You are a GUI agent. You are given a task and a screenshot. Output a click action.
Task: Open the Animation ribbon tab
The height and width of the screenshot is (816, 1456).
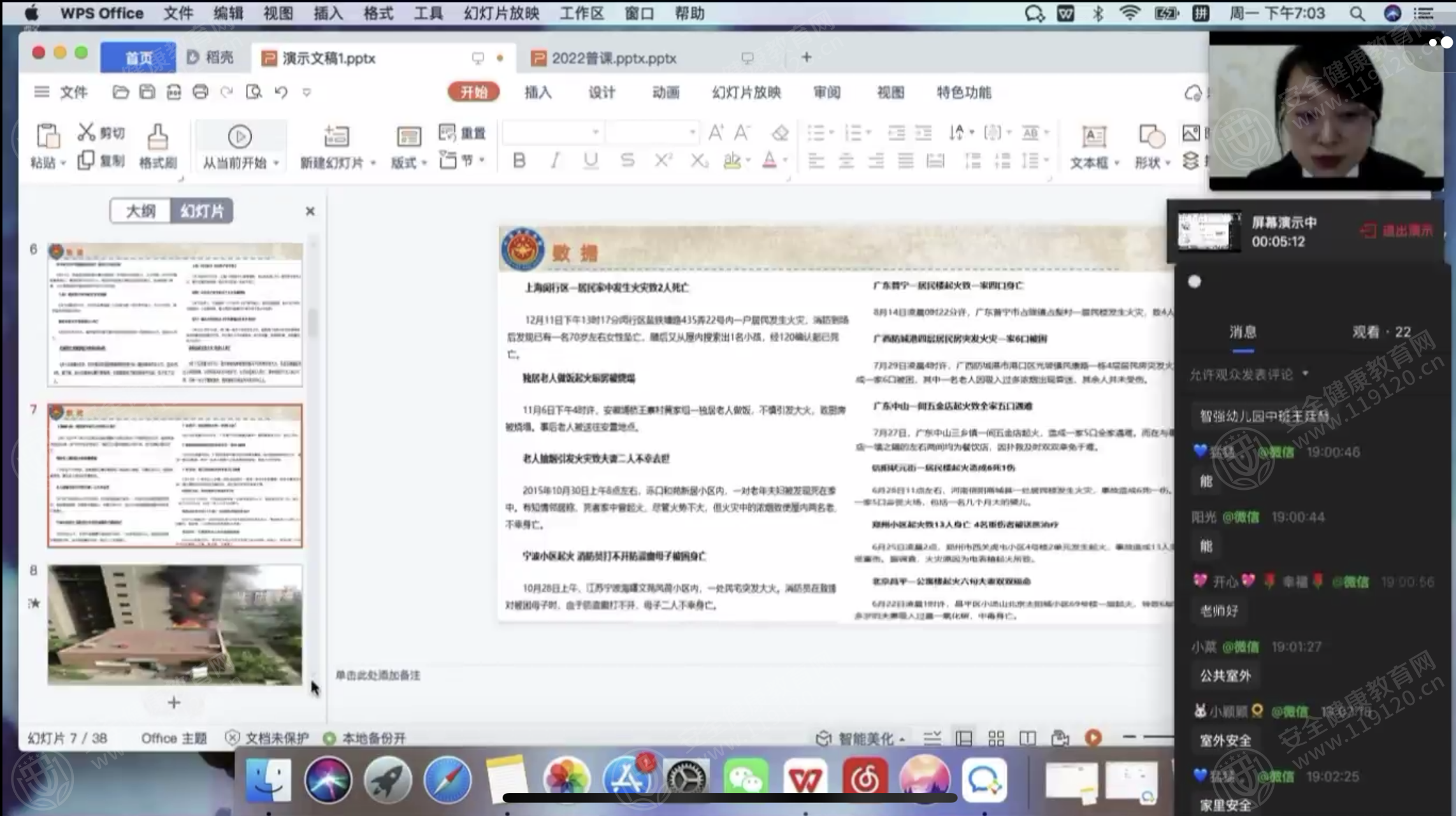point(665,92)
